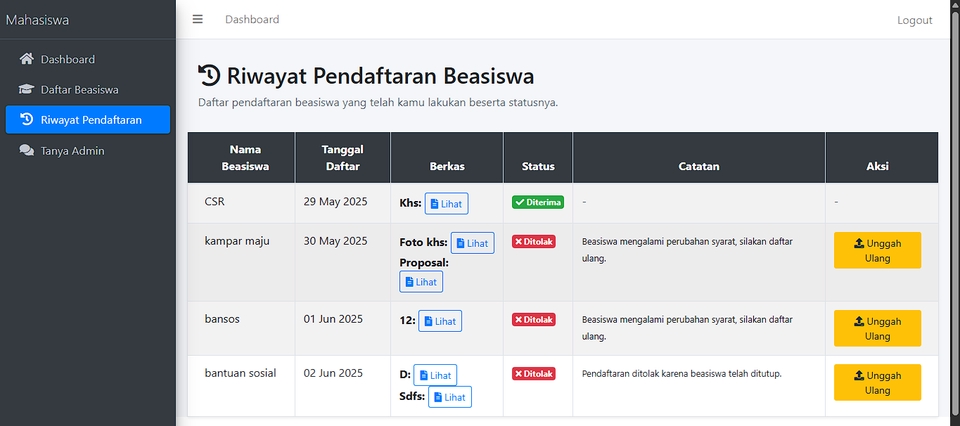Image resolution: width=960 pixels, height=426 pixels.
Task: Click the Mahasiswa brand title
Action: click(37, 20)
